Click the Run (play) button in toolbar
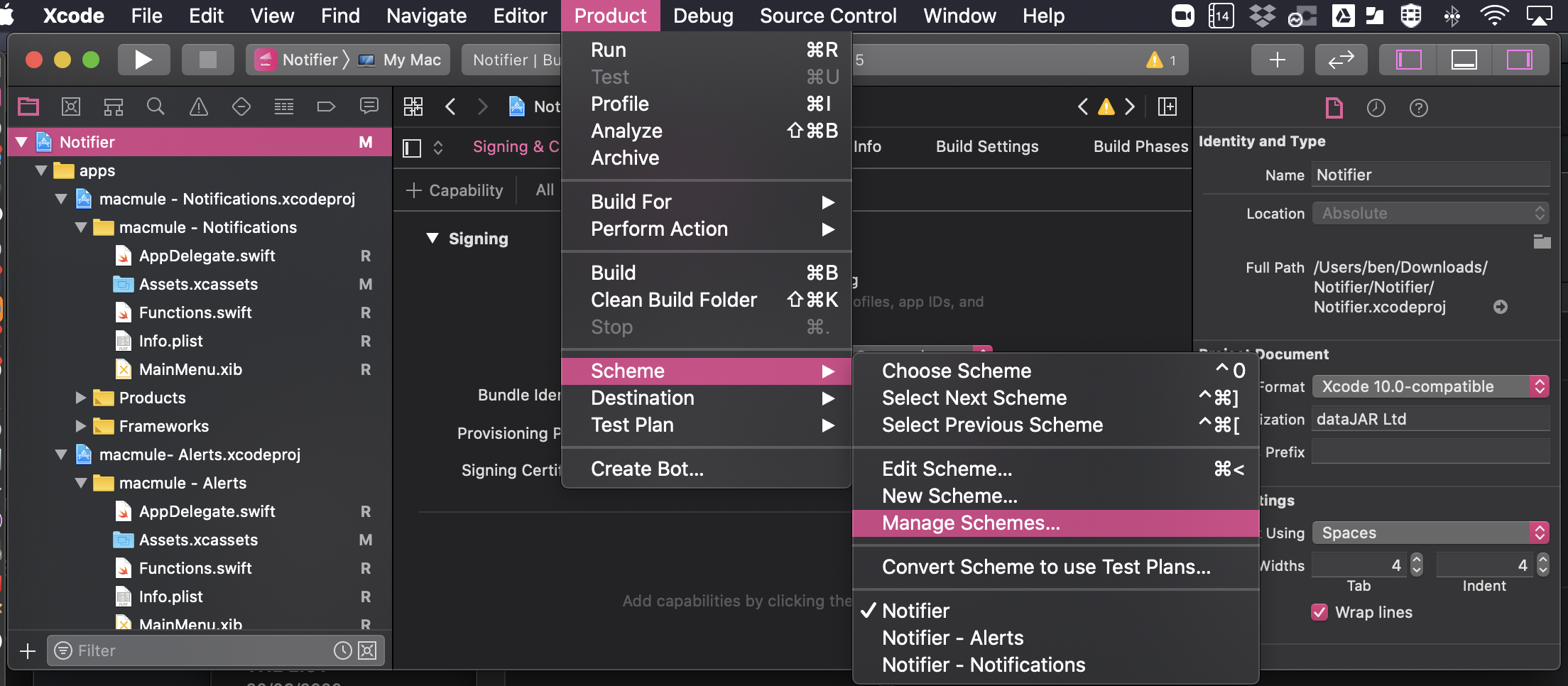This screenshot has height=686, width=1568. (x=143, y=60)
